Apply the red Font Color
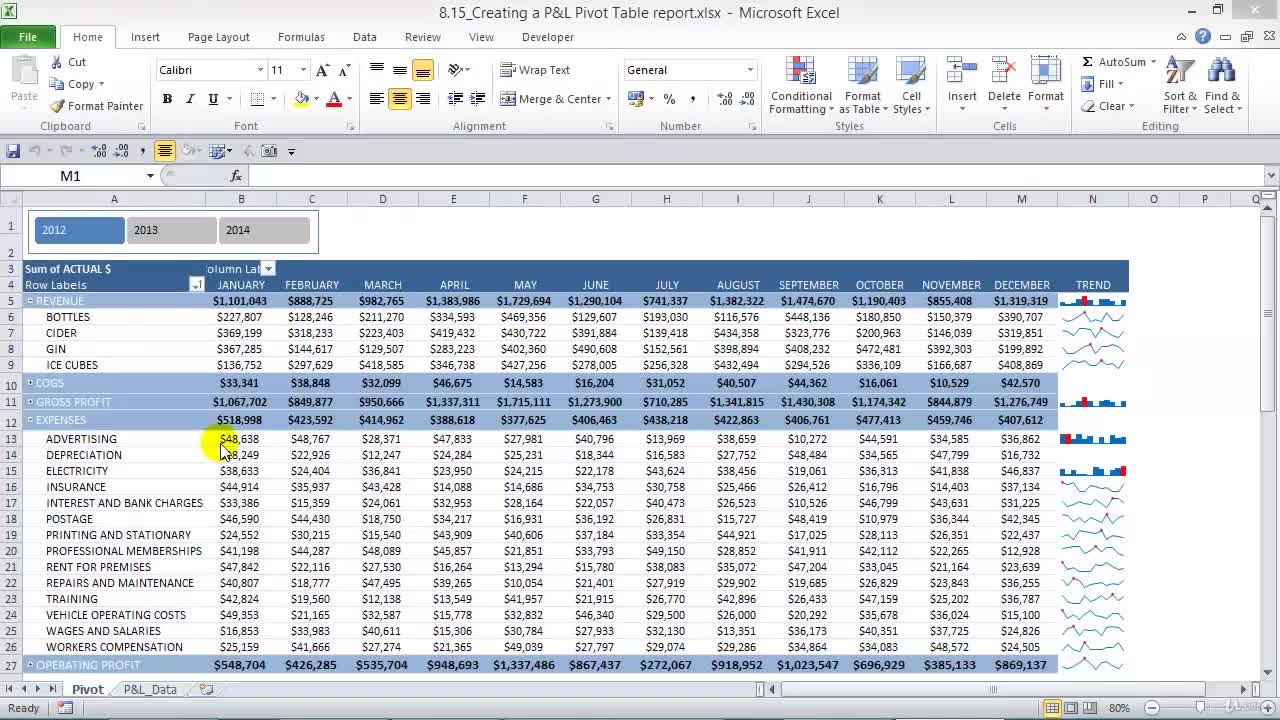The width and height of the screenshot is (1280, 720). click(x=334, y=99)
